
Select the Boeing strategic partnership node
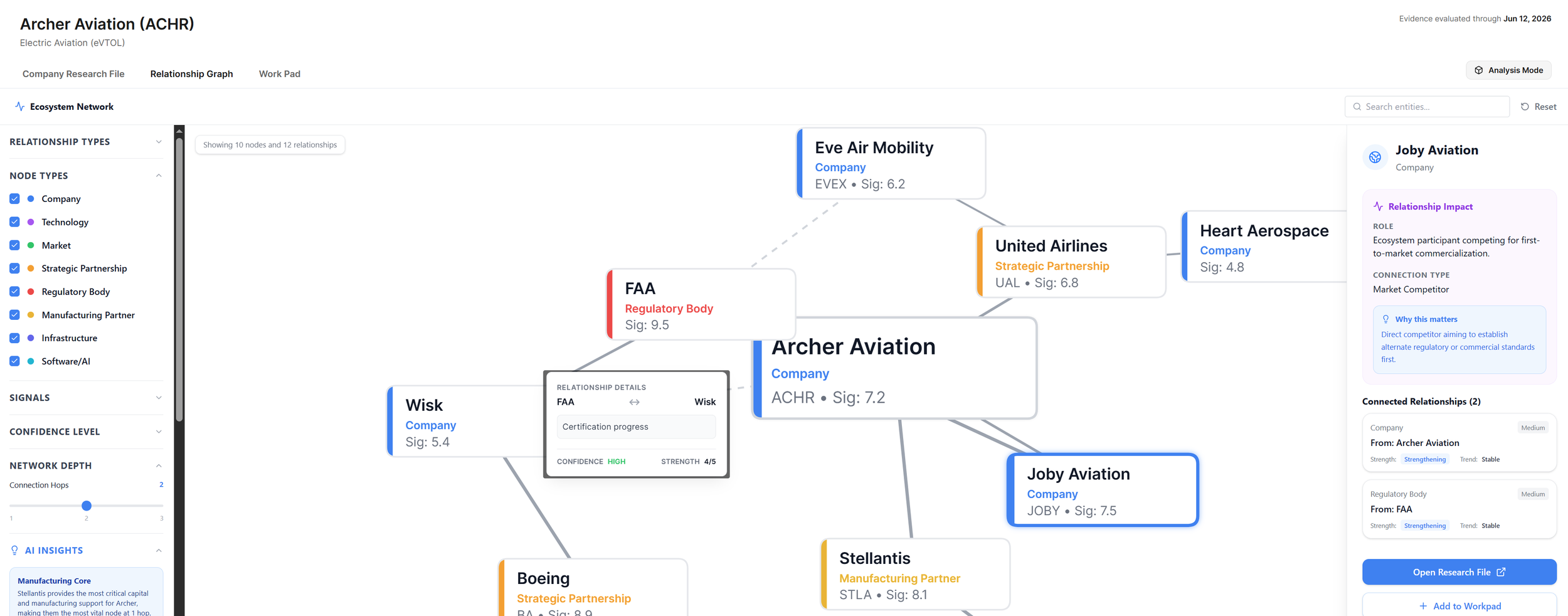593,588
